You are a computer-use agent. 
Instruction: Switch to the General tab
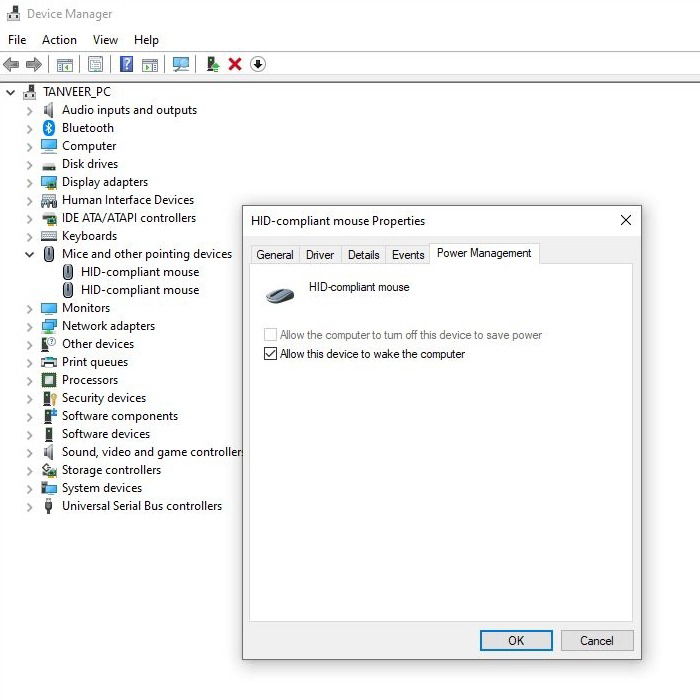[x=275, y=254]
